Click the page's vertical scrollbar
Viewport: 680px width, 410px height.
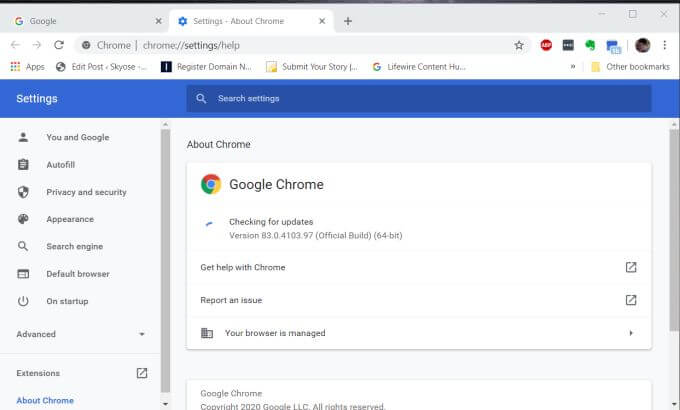click(674, 200)
